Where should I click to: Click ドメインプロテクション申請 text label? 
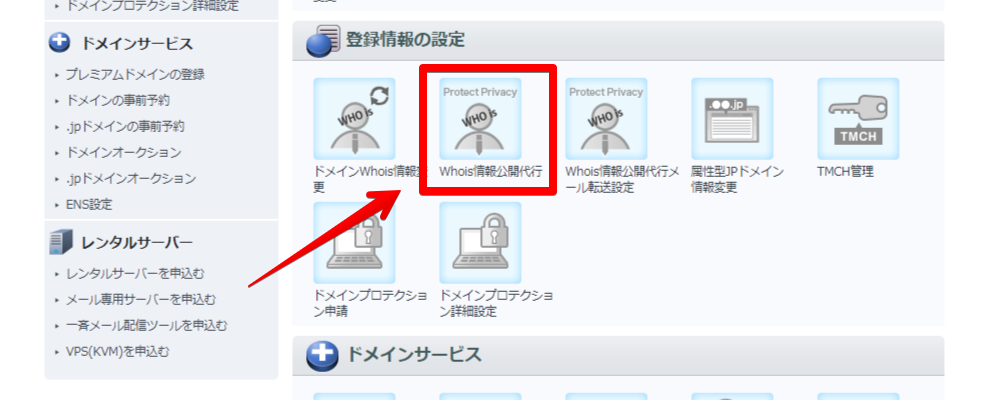click(x=371, y=304)
